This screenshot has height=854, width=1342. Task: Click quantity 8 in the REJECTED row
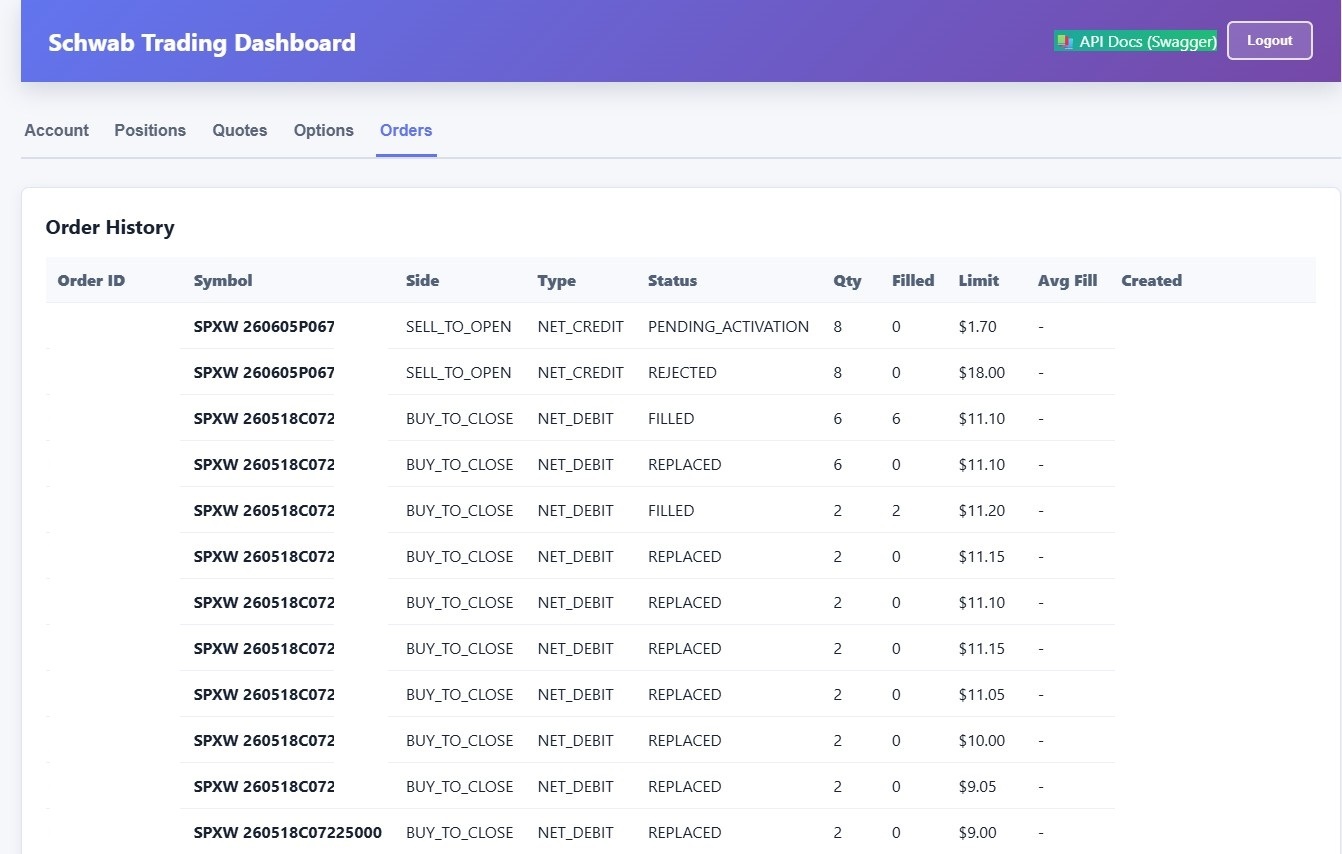point(838,373)
